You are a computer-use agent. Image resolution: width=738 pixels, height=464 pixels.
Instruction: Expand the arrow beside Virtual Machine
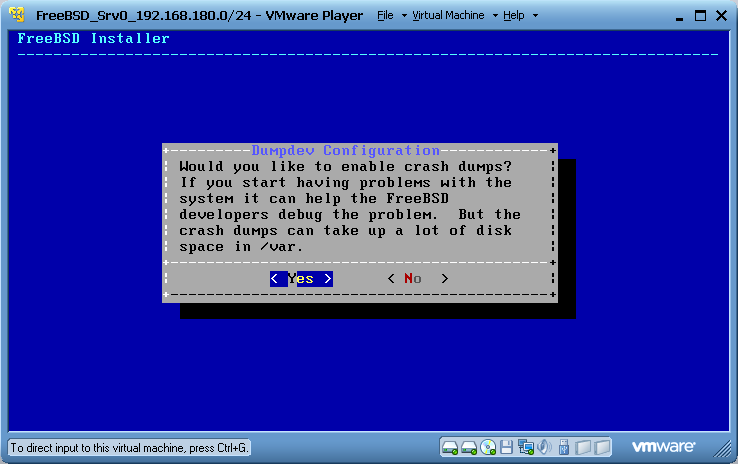[495, 16]
